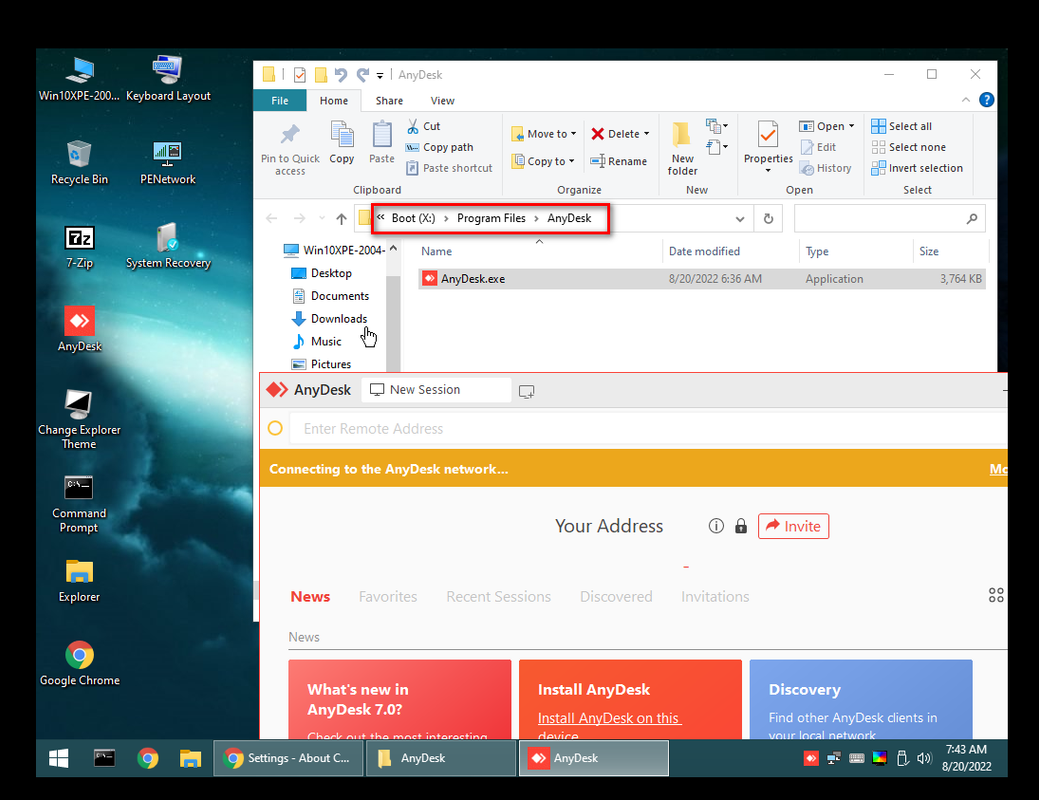Open the System Recovery desktop icon
Image resolution: width=1039 pixels, height=800 pixels.
click(x=168, y=247)
